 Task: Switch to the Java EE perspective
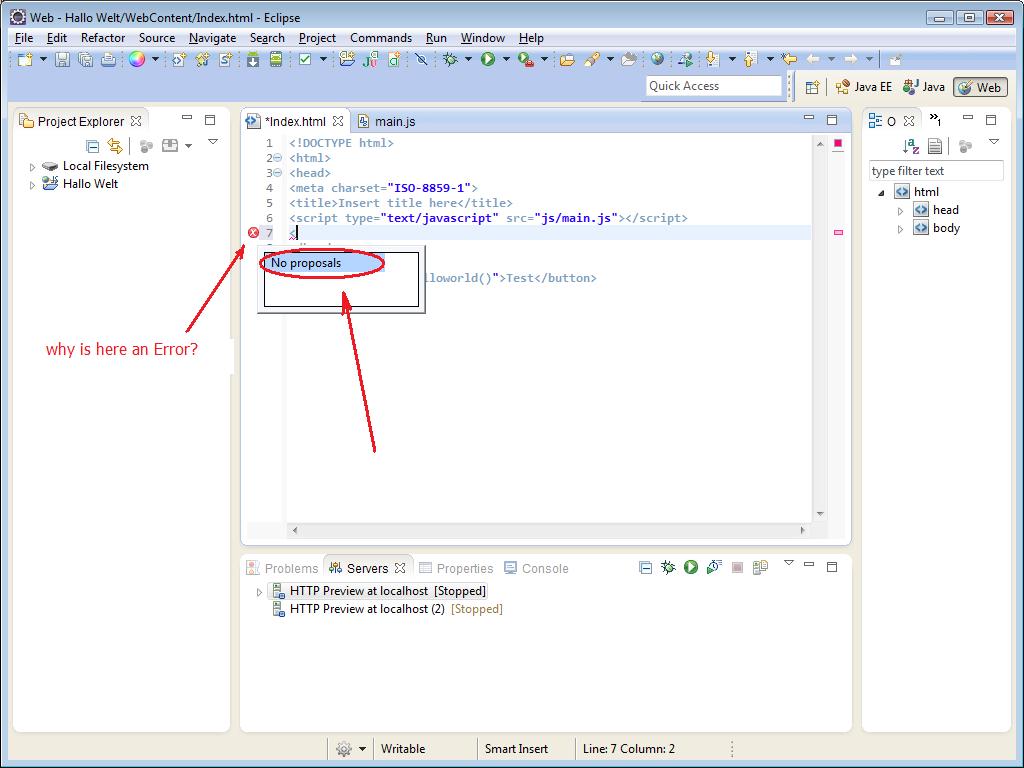point(863,87)
